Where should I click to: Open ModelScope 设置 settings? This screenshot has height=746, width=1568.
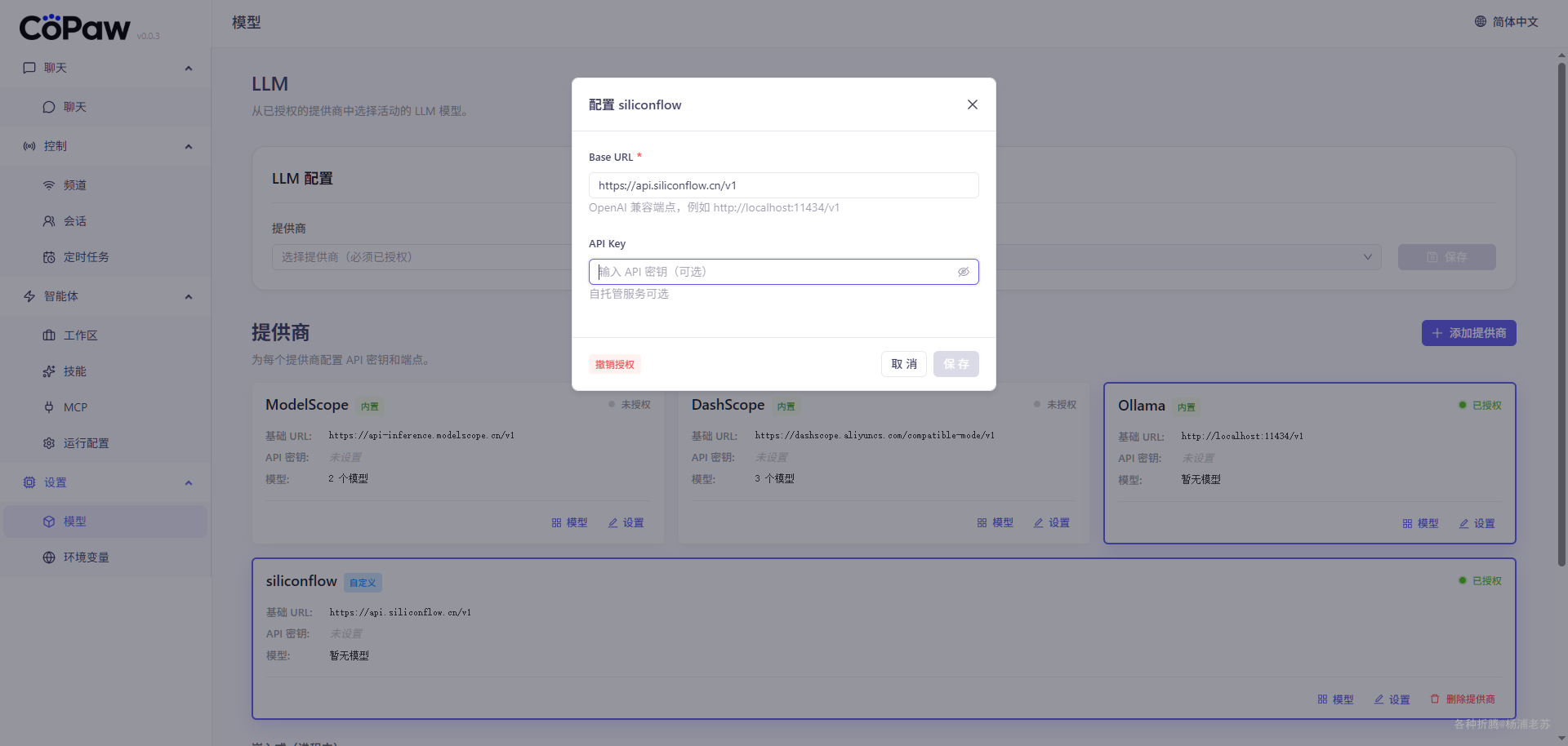[626, 522]
